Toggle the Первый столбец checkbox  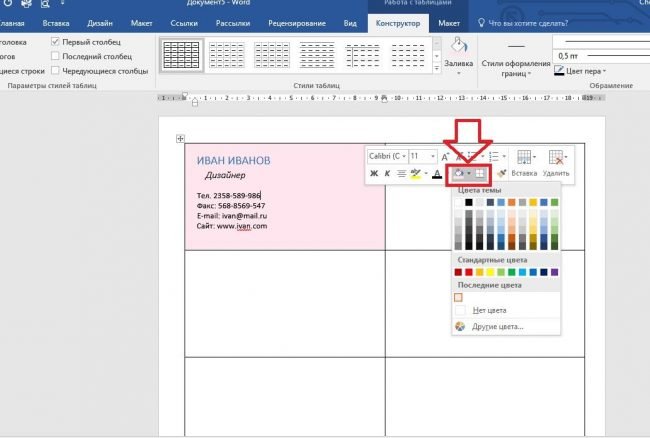(56, 42)
